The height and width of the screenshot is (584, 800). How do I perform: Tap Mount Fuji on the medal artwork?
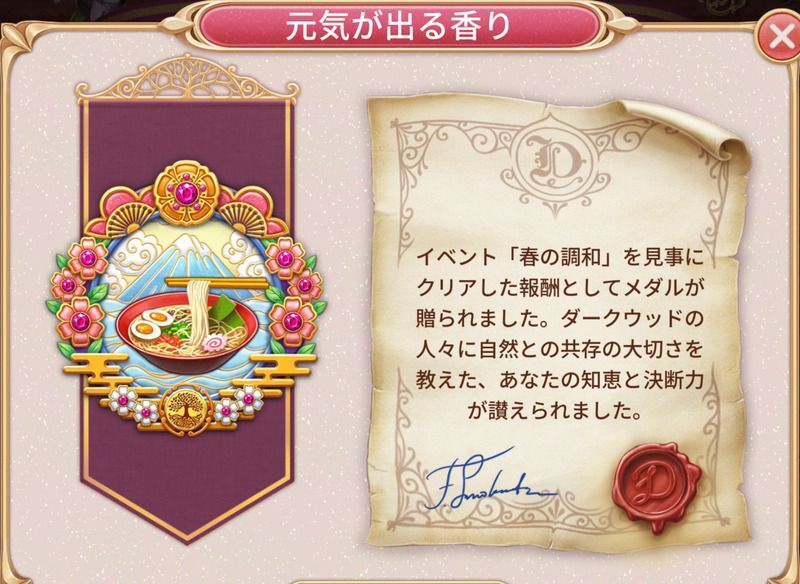click(185, 259)
